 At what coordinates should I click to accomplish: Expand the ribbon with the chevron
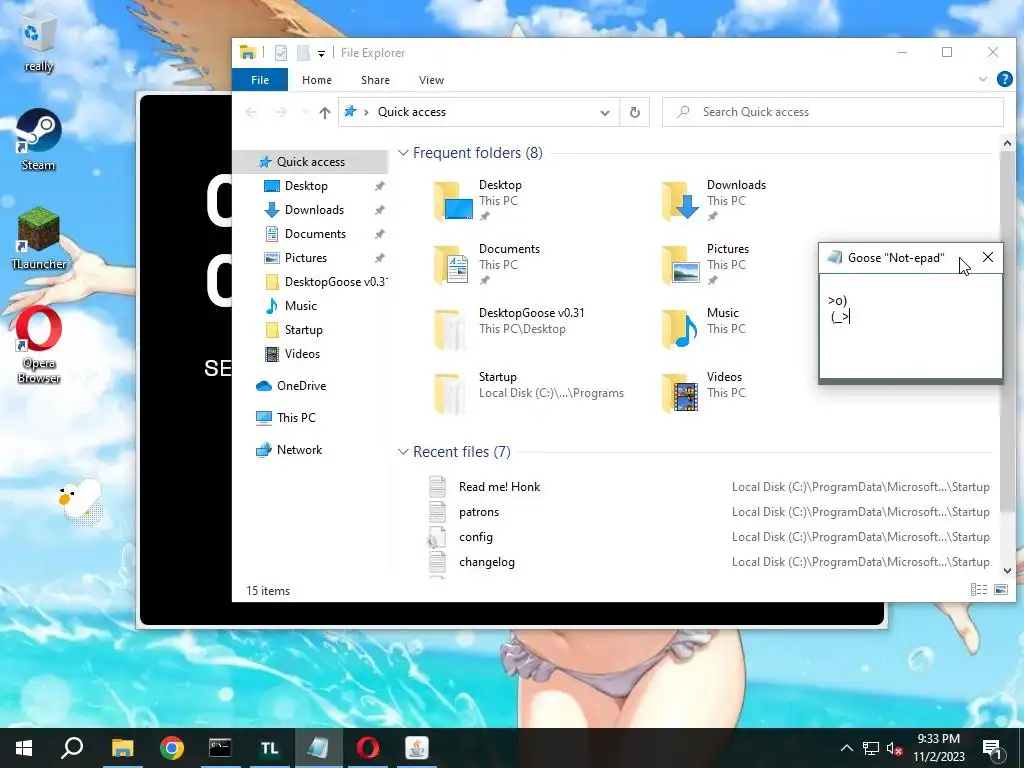983,79
